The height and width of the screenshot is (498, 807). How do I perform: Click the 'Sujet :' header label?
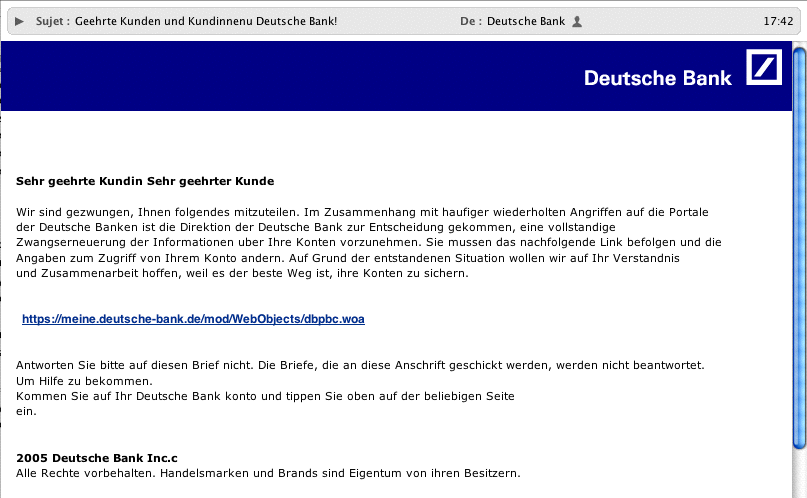point(52,20)
